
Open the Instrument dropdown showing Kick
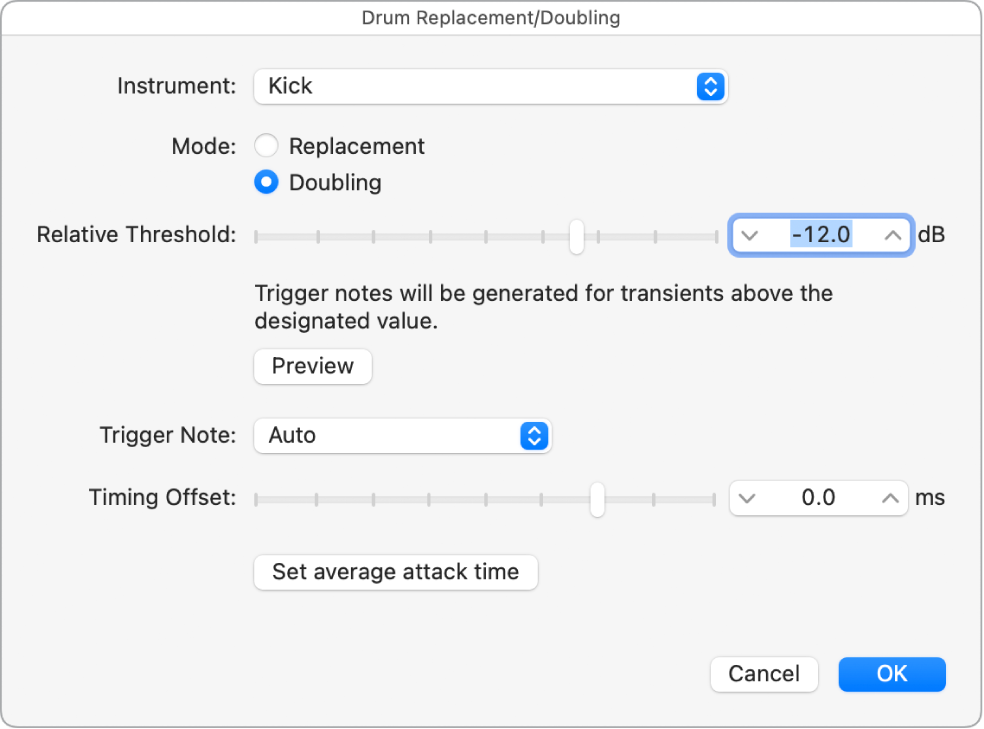(490, 87)
